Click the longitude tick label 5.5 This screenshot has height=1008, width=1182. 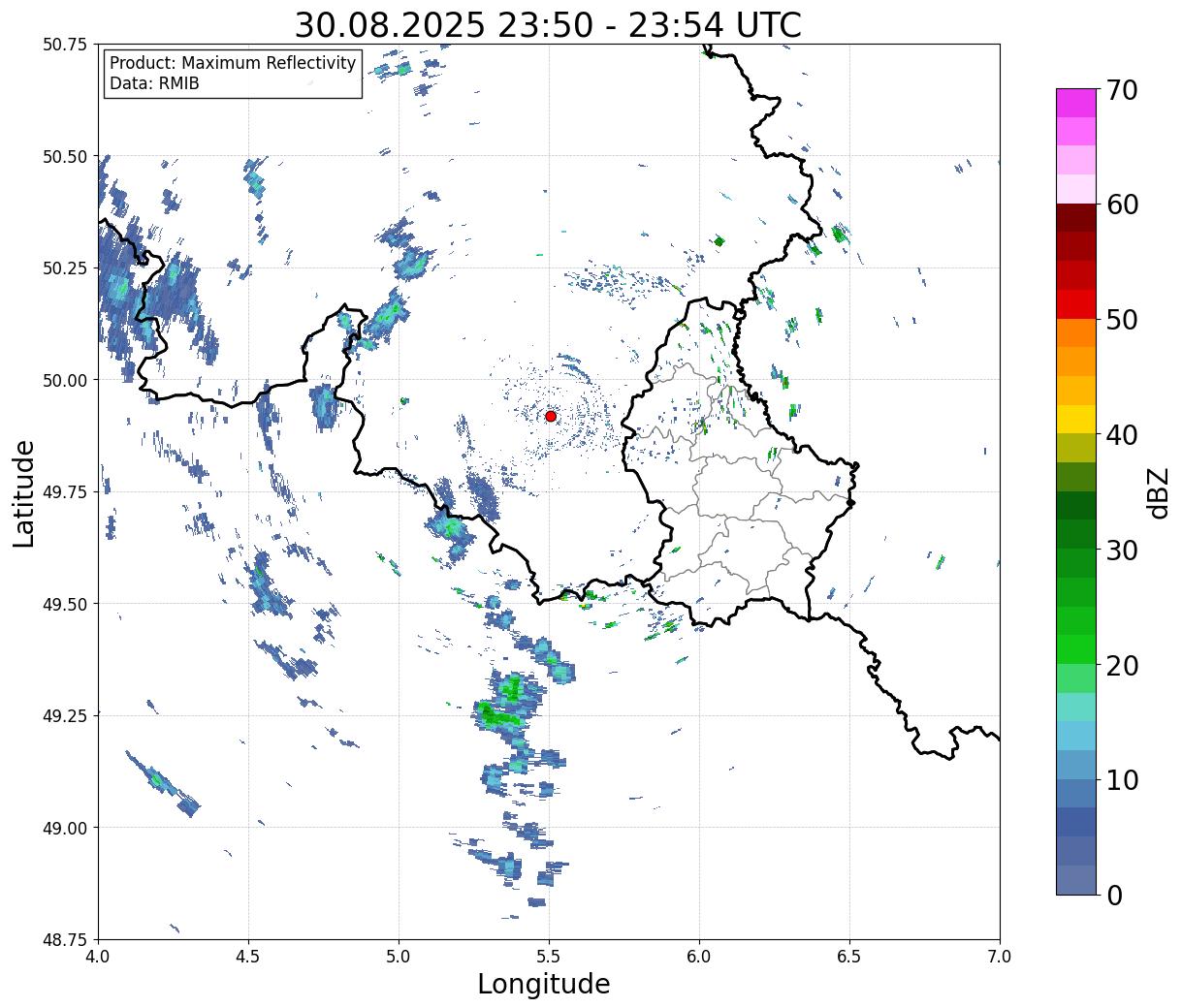[549, 957]
